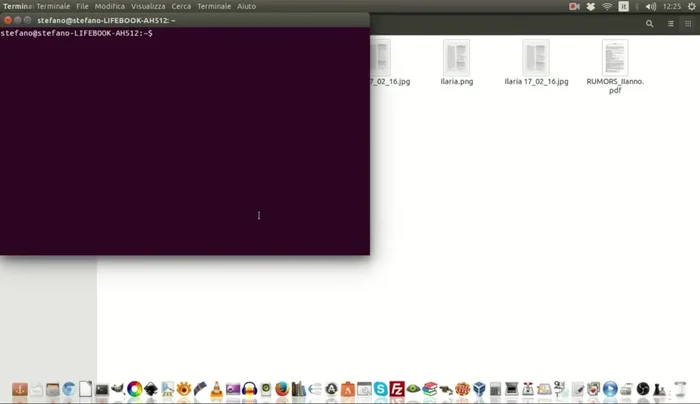Launch VLC media player from dock
700x404 pixels.
(217, 389)
